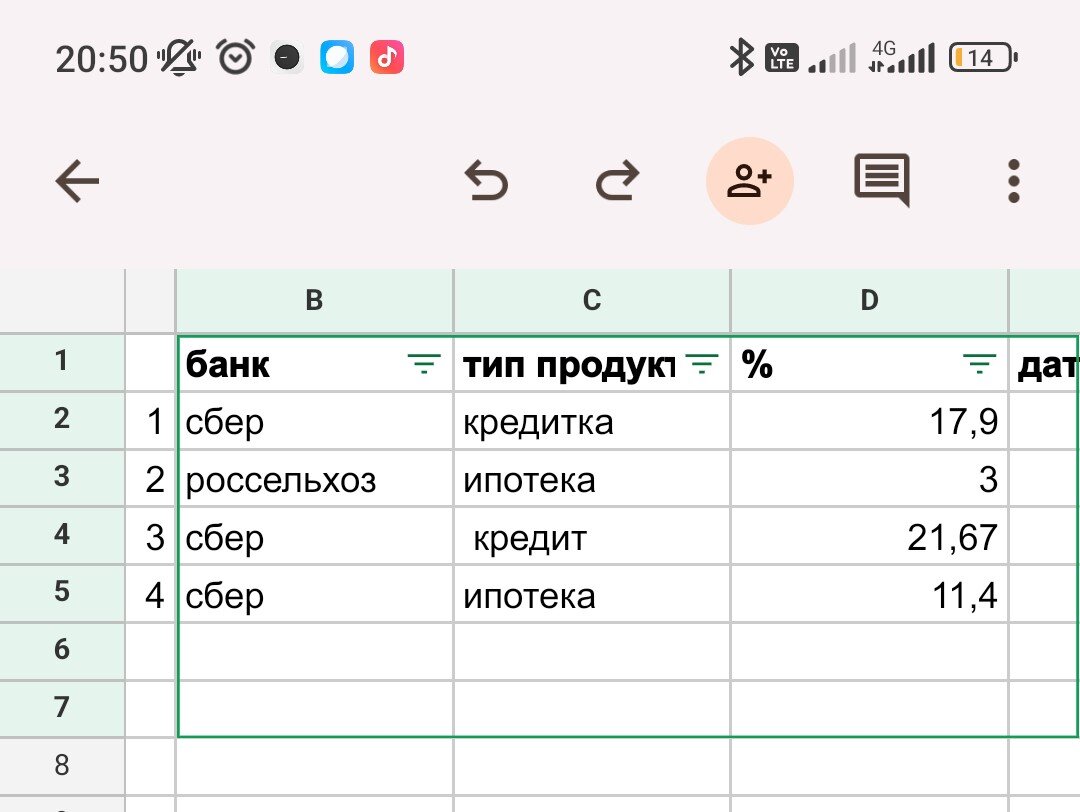Select row 3 header
Image resolution: width=1080 pixels, height=812 pixels.
pyautogui.click(x=62, y=478)
